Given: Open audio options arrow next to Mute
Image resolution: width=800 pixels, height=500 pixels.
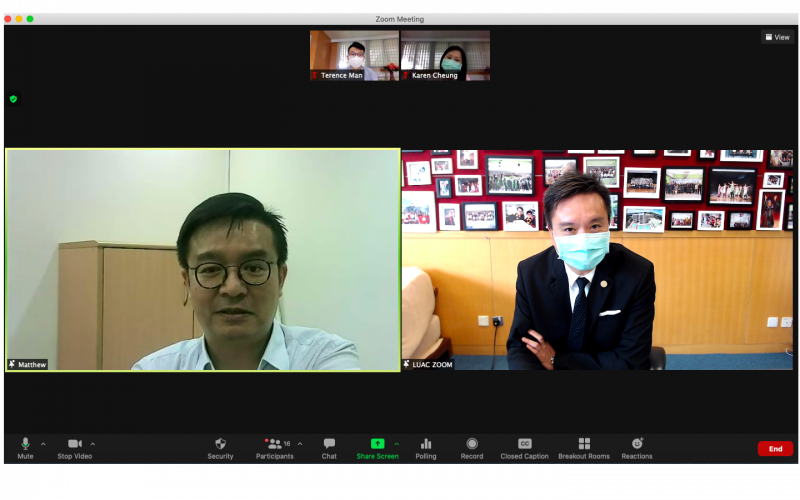Looking at the screenshot, I should pyautogui.click(x=43, y=444).
